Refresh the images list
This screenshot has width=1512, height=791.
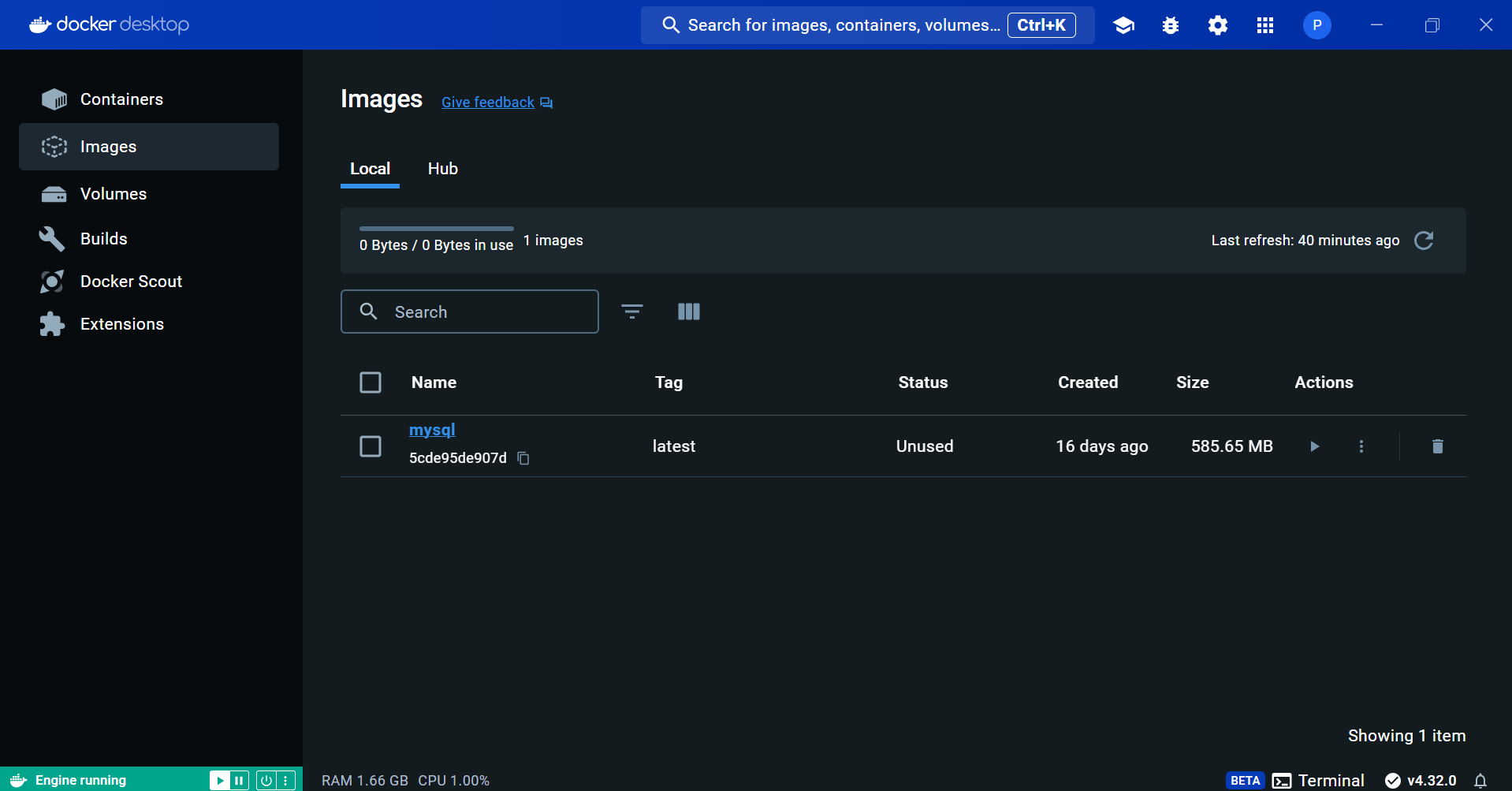(x=1424, y=241)
